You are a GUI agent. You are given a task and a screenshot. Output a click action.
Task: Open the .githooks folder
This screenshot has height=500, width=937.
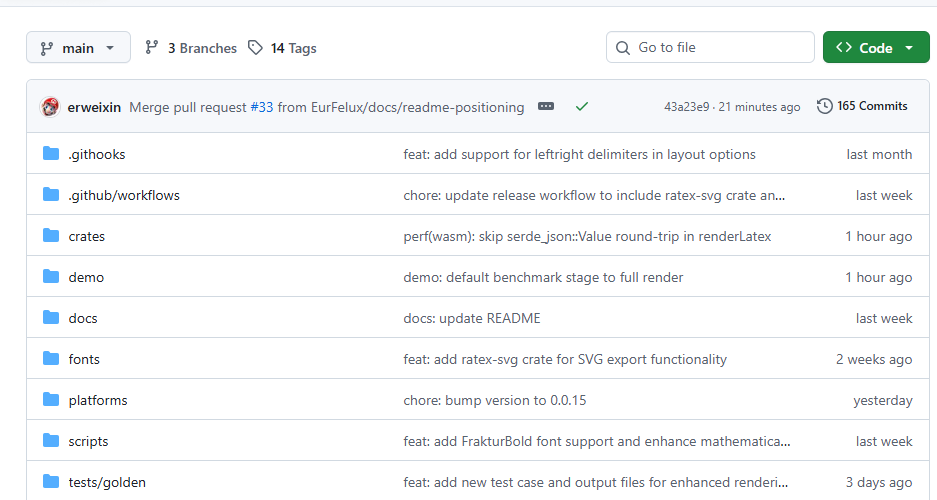[97, 154]
